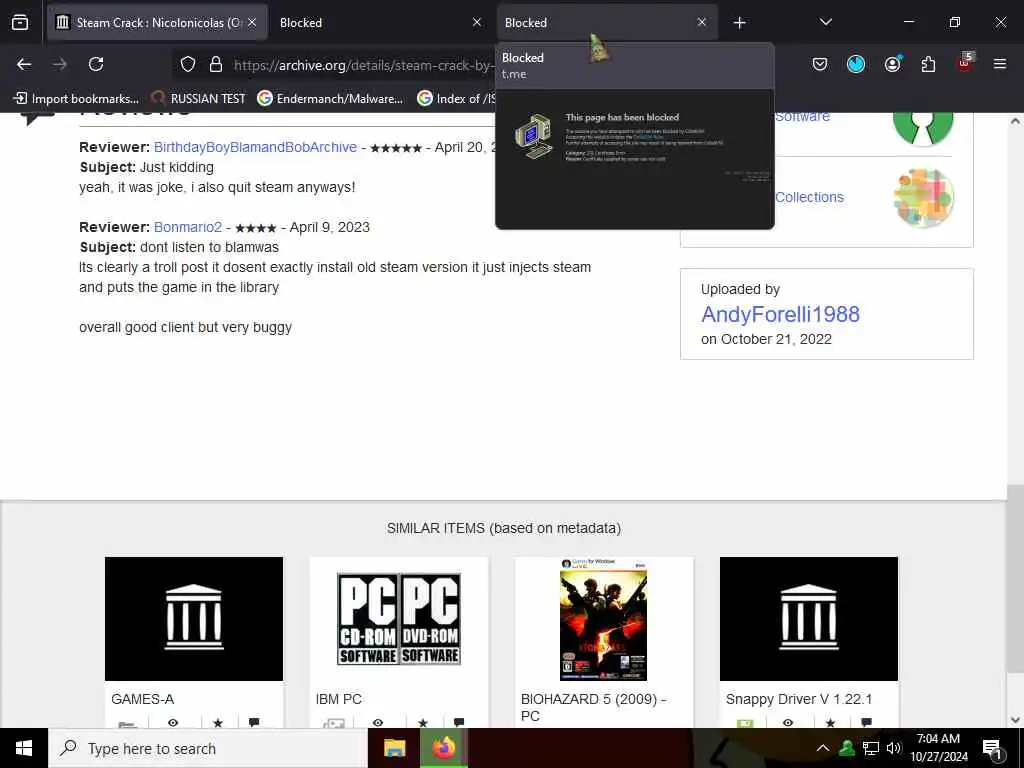Viewport: 1024px width, 768px height.
Task: Close the rightmost Blocked tab
Action: [701, 22]
